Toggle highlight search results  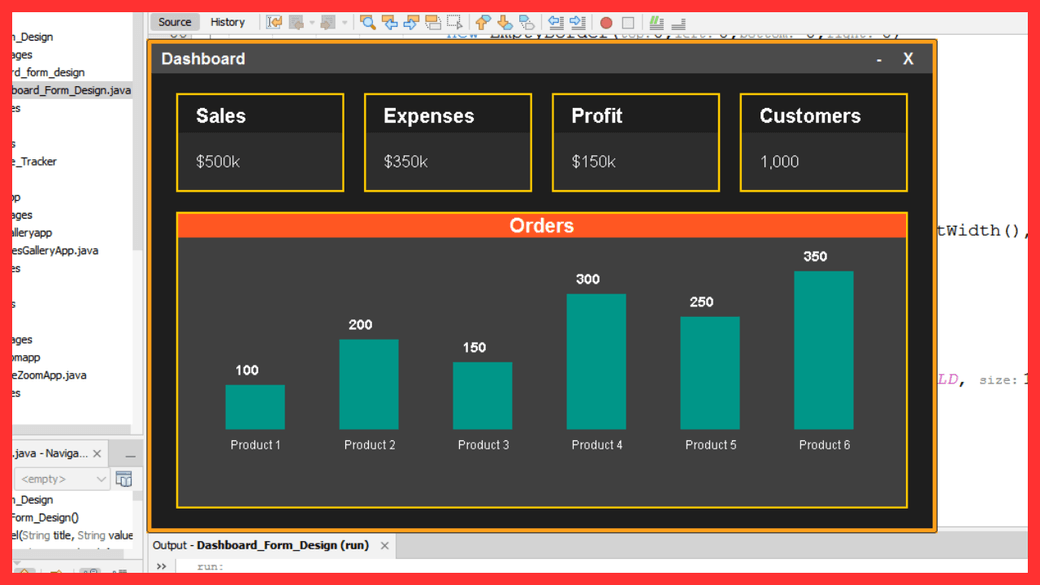(x=432, y=21)
